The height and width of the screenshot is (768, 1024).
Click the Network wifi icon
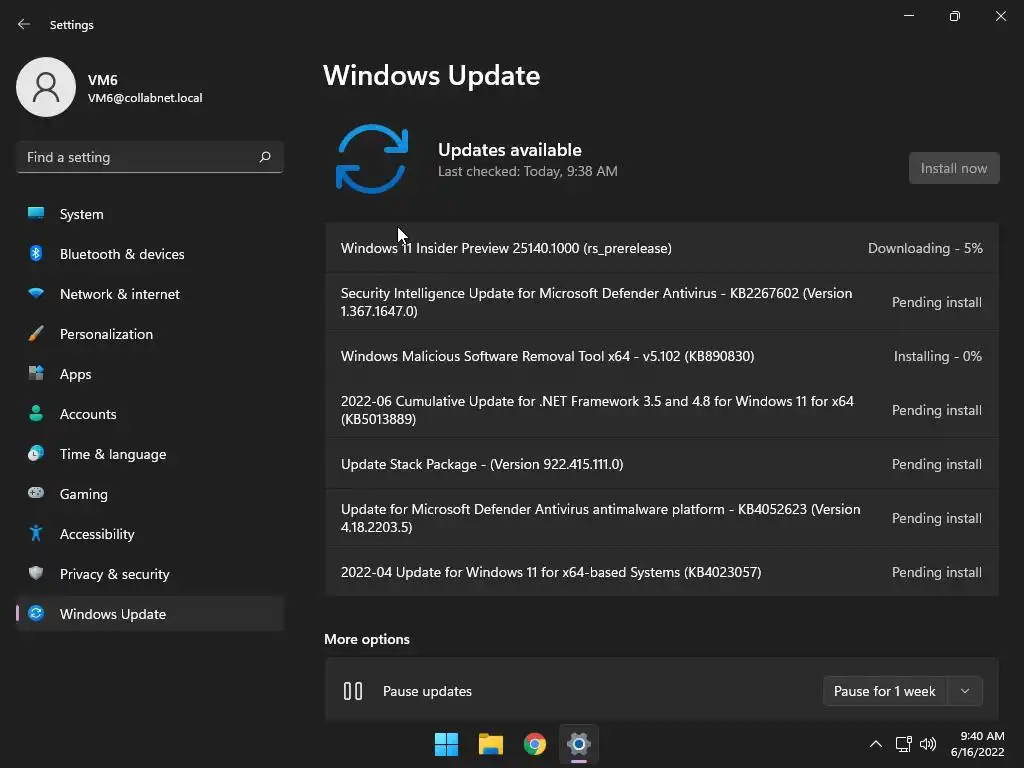(36, 293)
